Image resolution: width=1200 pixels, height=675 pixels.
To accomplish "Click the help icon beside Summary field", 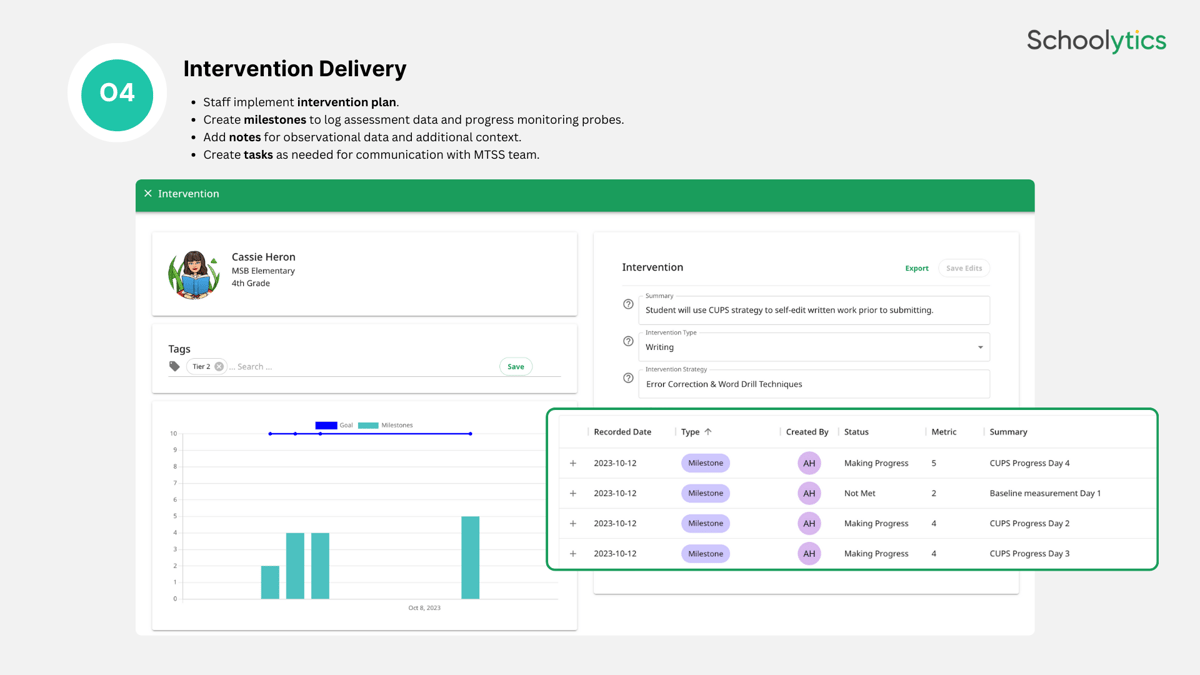I will (628, 304).
